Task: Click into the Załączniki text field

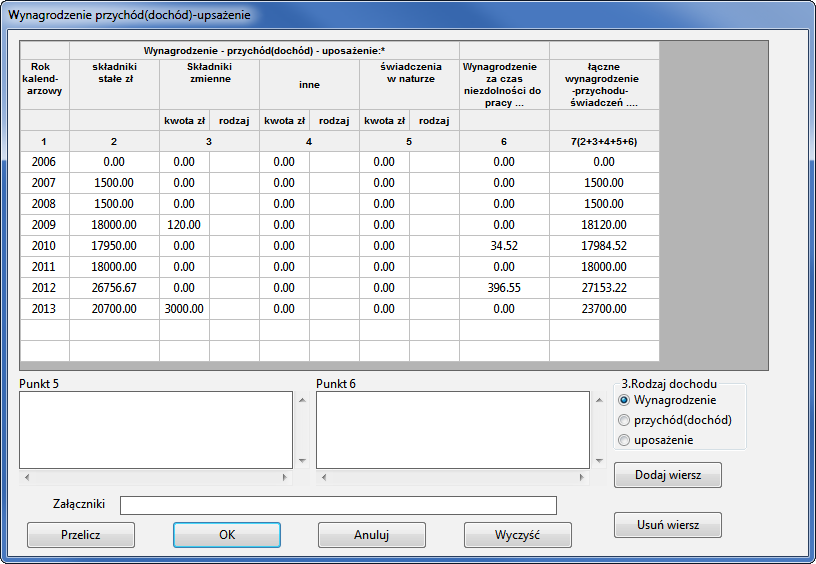Action: pyautogui.click(x=338, y=505)
